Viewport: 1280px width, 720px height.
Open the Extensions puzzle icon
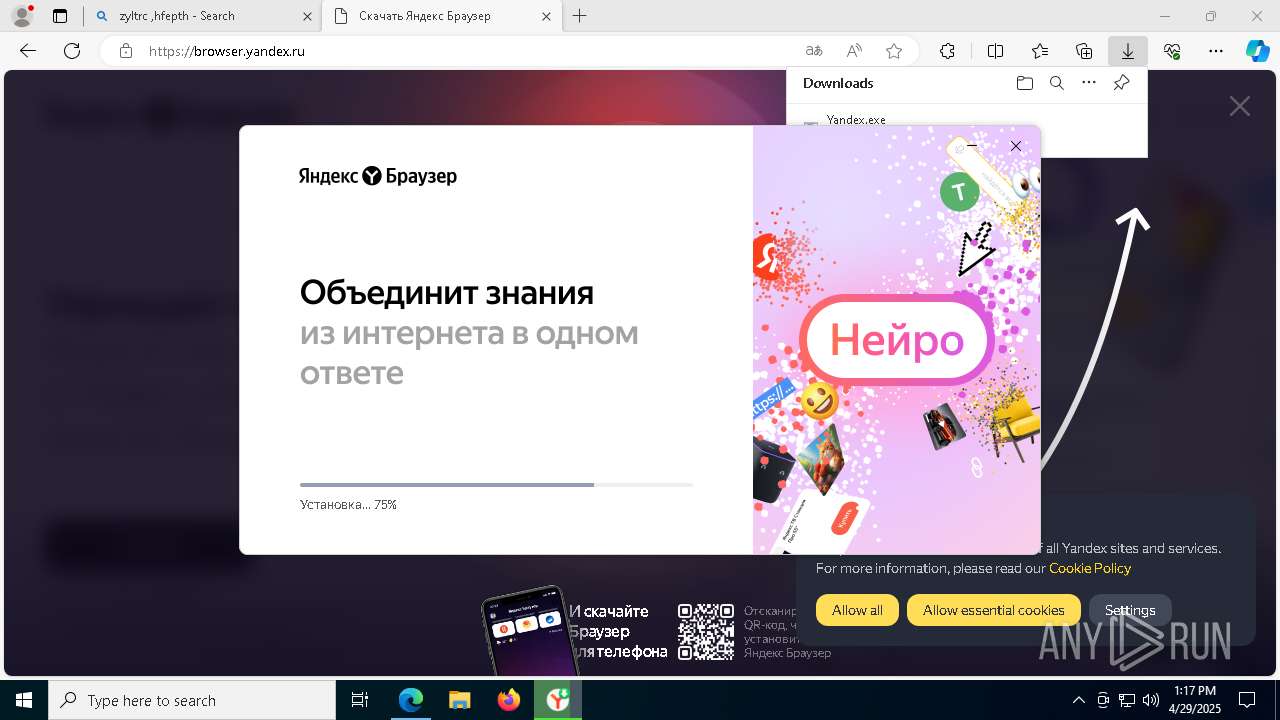coord(947,51)
